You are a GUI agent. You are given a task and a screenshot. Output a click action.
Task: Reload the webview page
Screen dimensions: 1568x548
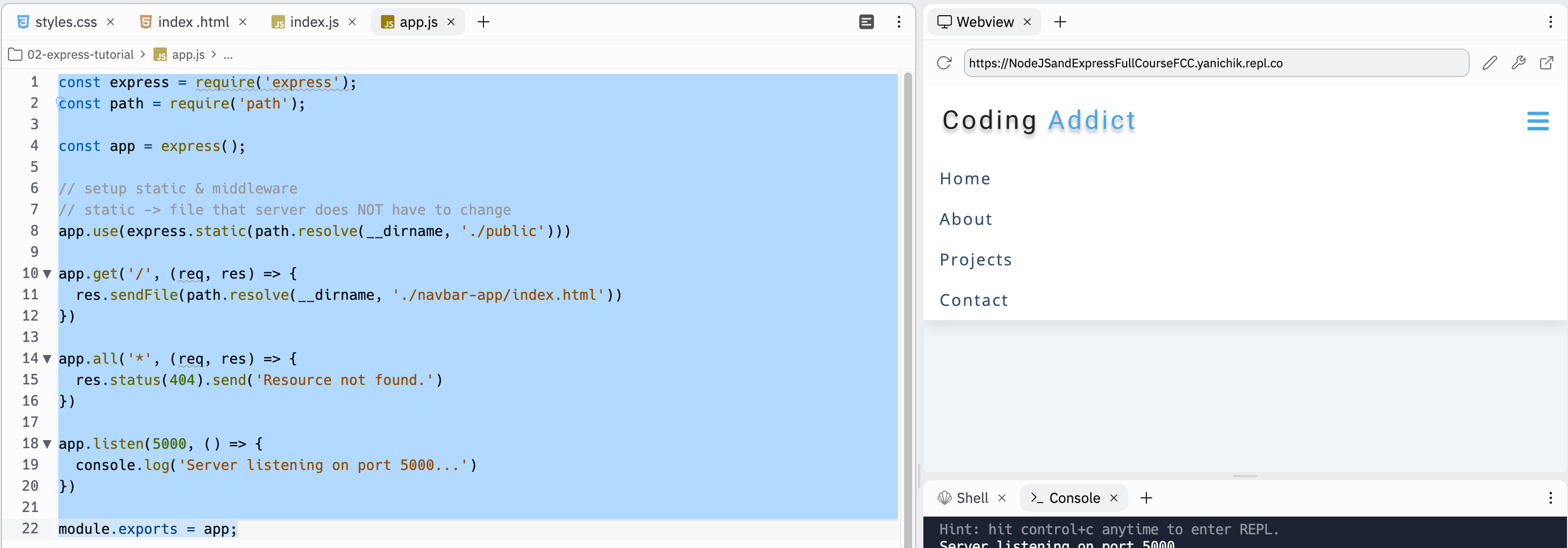(x=944, y=63)
